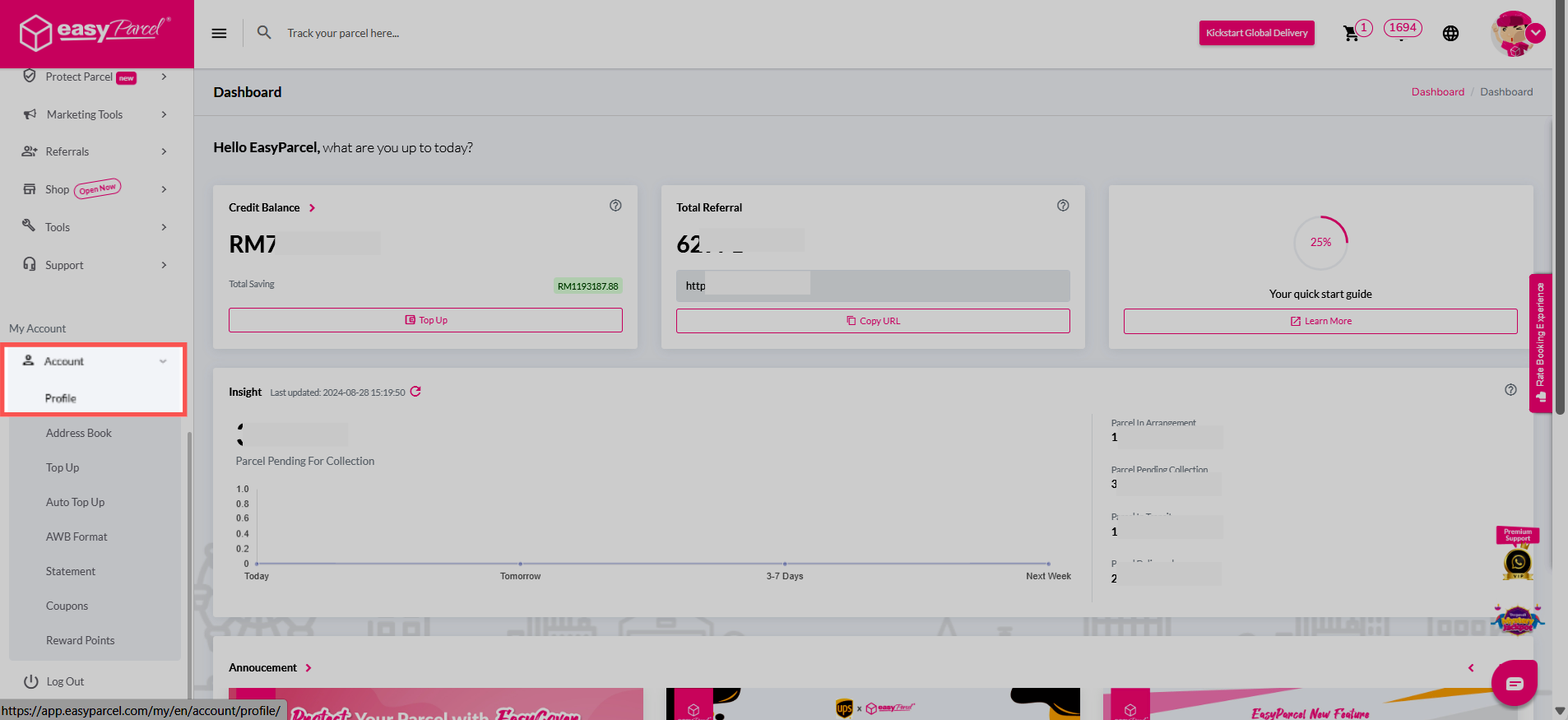Click the Top Up button in Credit Balance
Viewport: 1568px width, 720px height.
(425, 320)
